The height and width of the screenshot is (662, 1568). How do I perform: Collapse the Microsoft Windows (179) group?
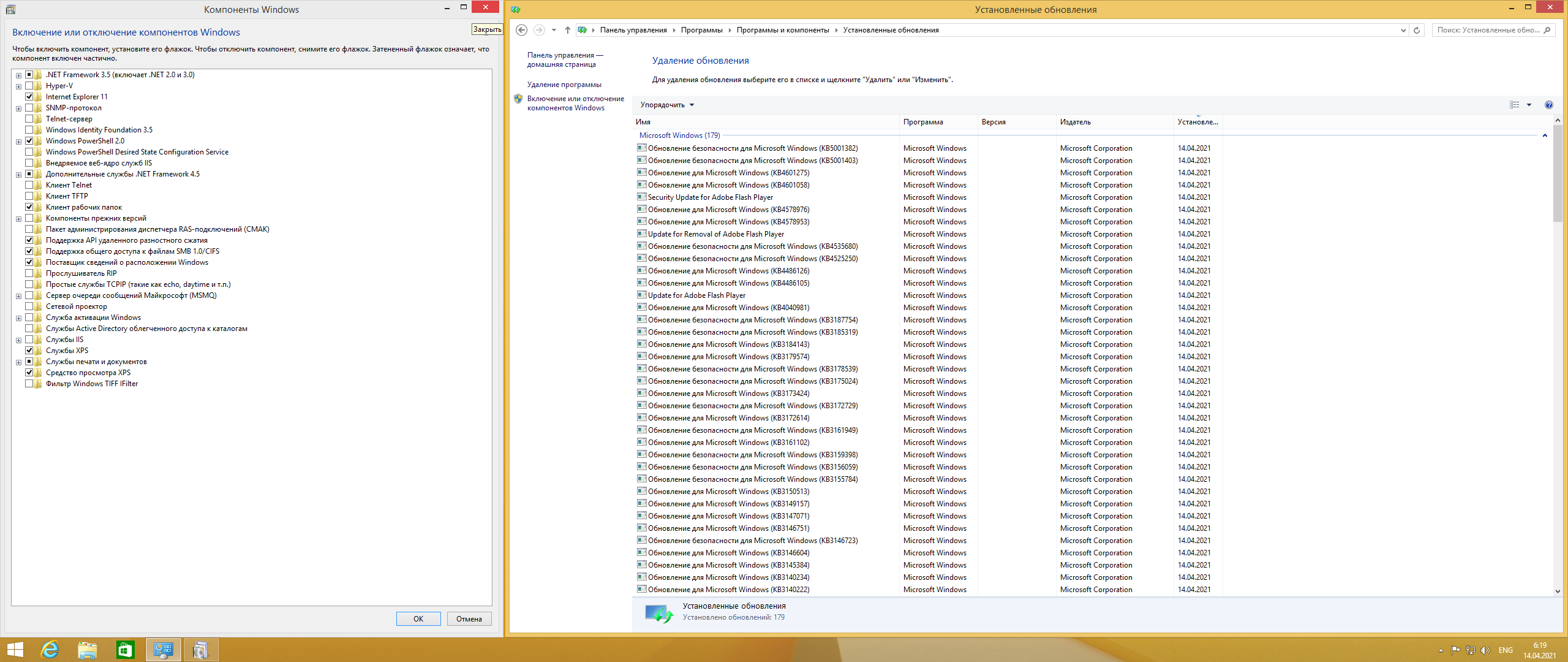point(1545,135)
